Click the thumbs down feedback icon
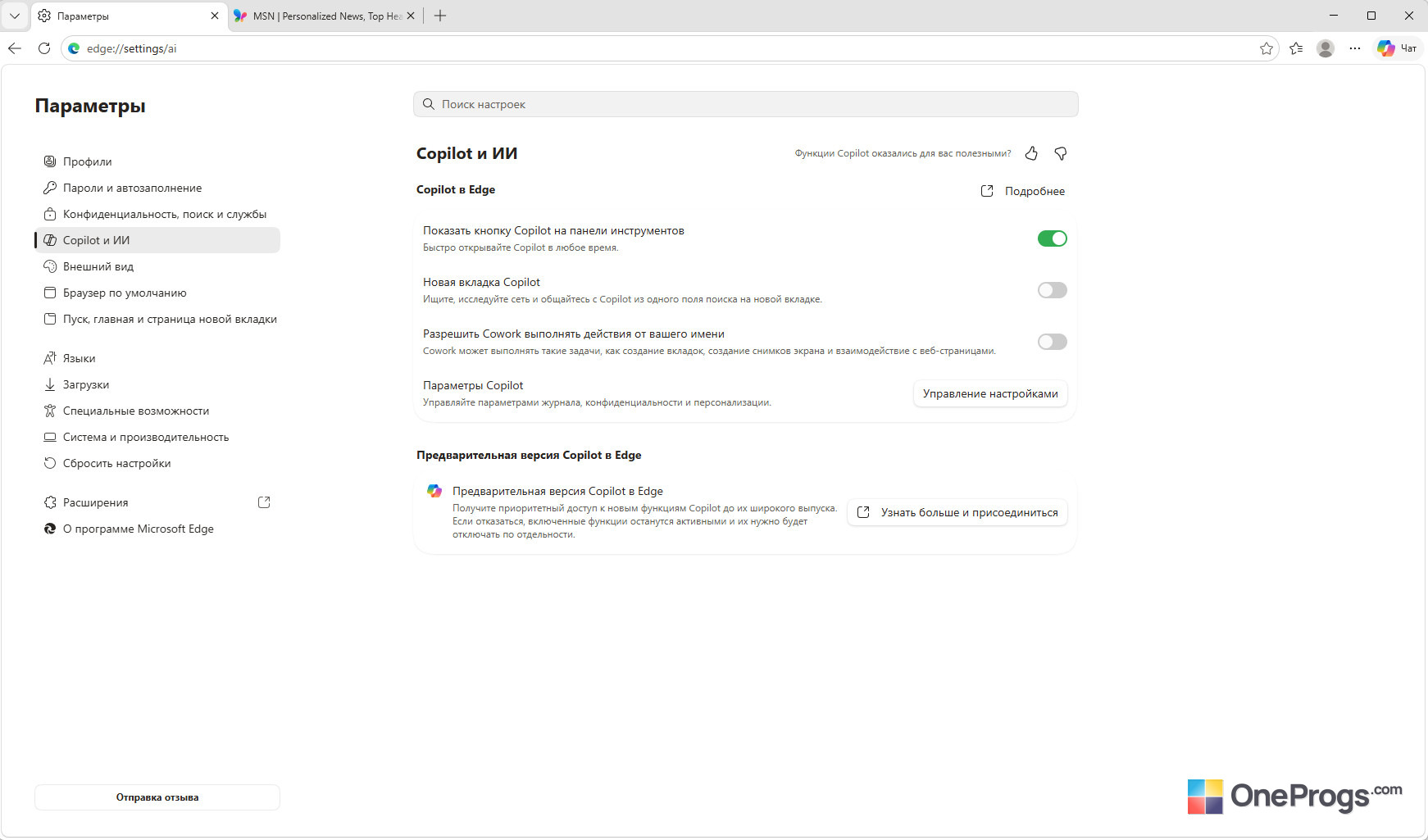This screenshot has height=840, width=1428. [1061, 153]
